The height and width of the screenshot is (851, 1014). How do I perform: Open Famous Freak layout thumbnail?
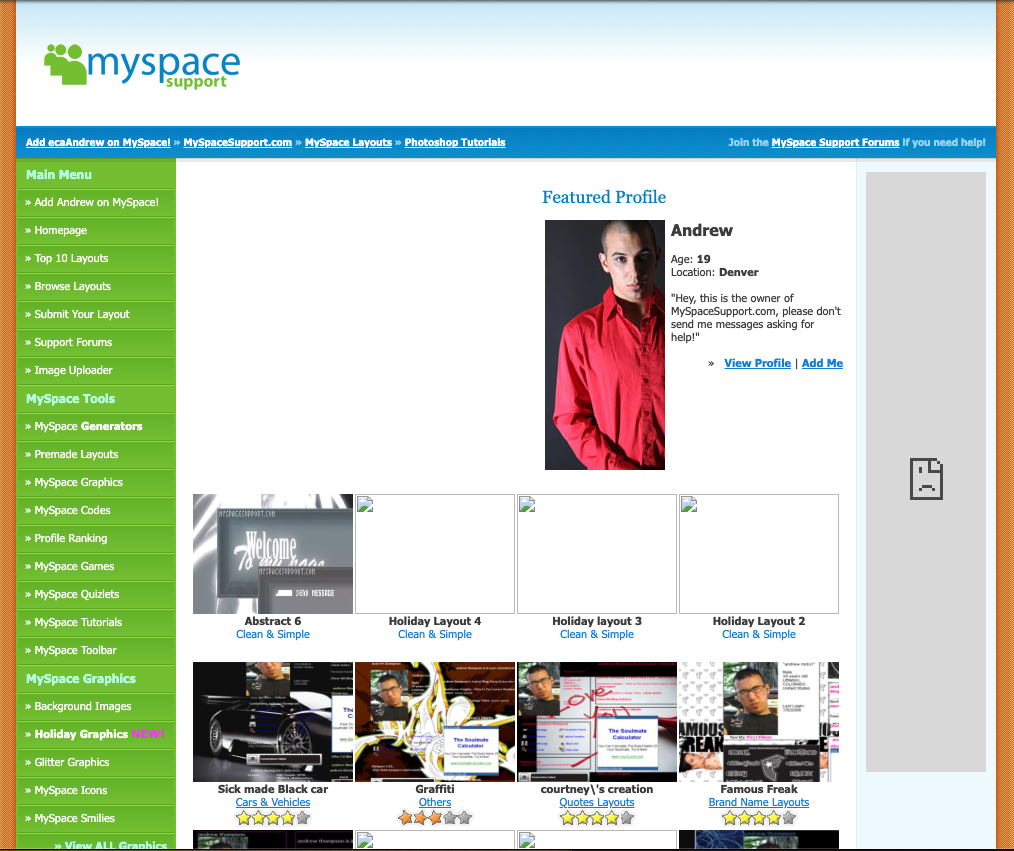point(759,722)
